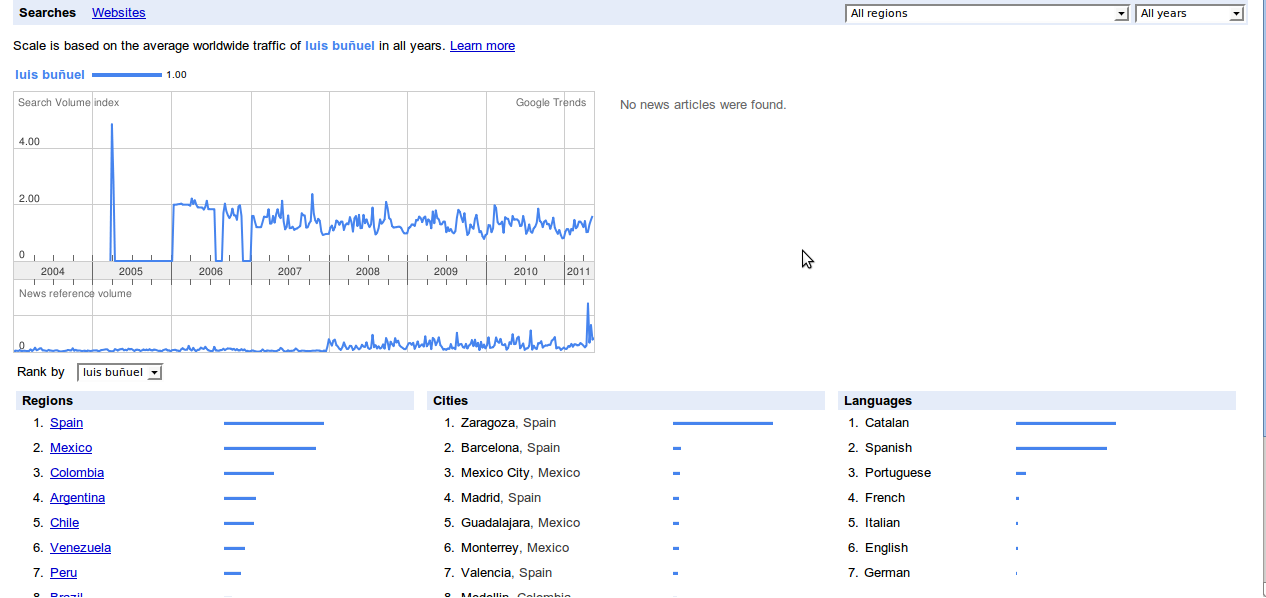Viewport: 1266px width, 598px height.
Task: Click the Chile region link
Action: pyautogui.click(x=64, y=523)
